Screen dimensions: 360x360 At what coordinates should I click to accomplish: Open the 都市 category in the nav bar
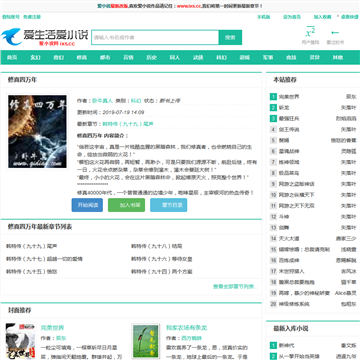click(x=105, y=57)
